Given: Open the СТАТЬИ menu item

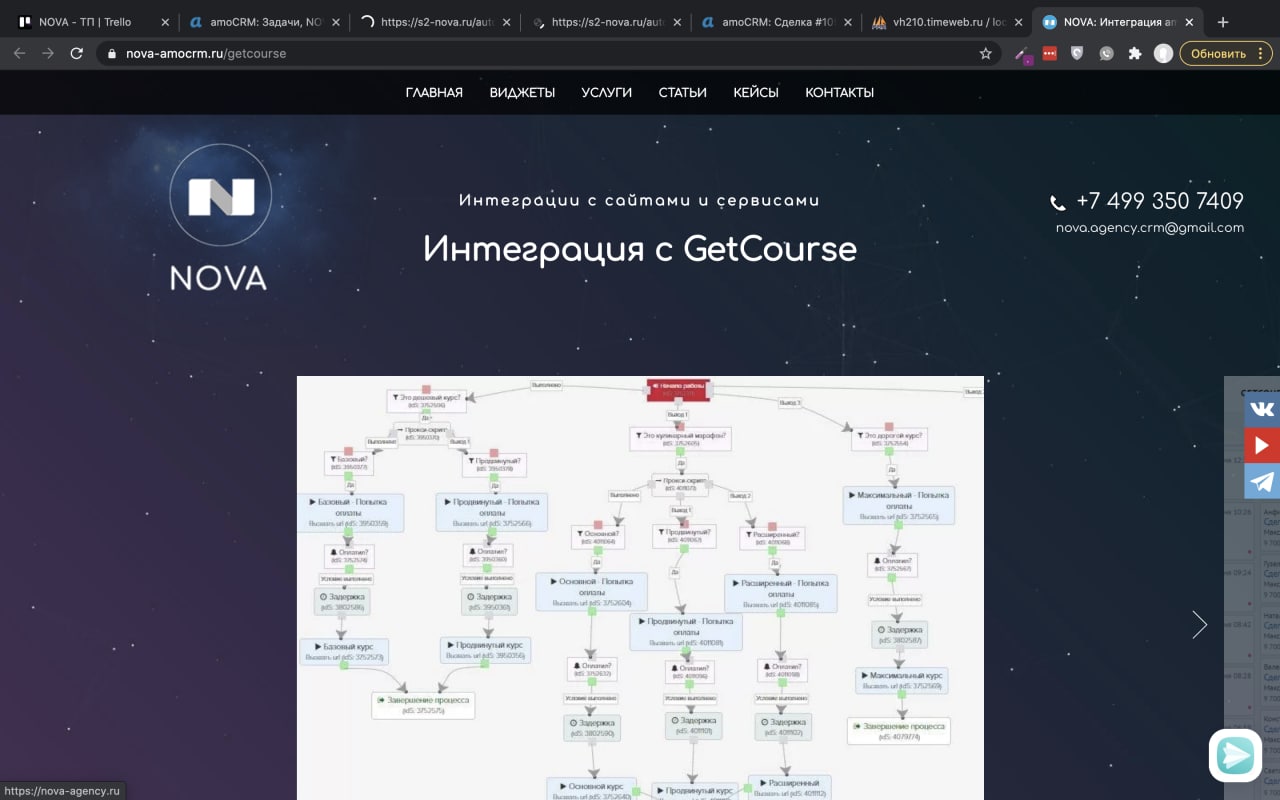Looking at the screenshot, I should point(683,92).
